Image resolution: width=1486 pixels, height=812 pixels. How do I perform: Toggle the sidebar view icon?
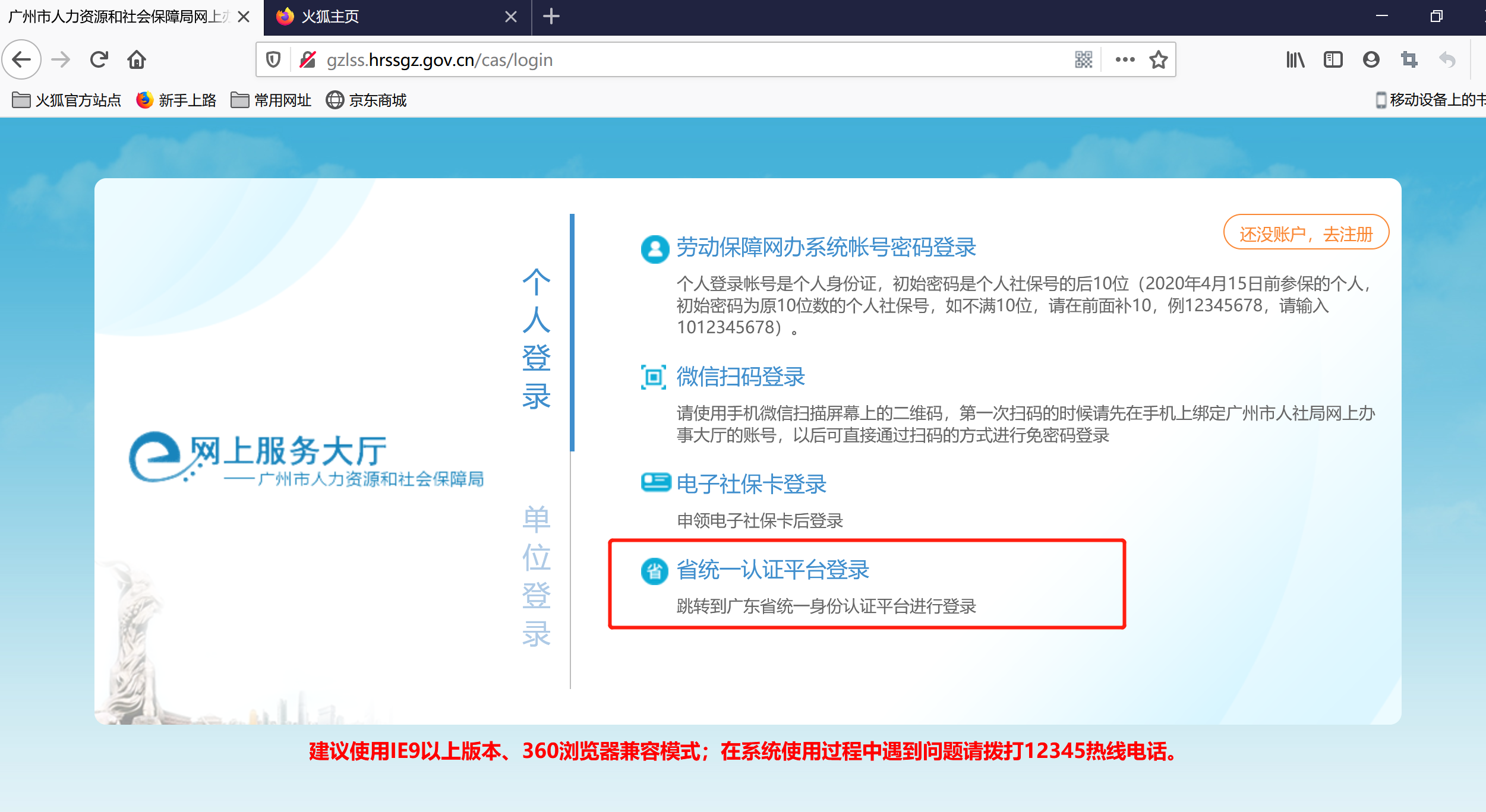[x=1333, y=59]
